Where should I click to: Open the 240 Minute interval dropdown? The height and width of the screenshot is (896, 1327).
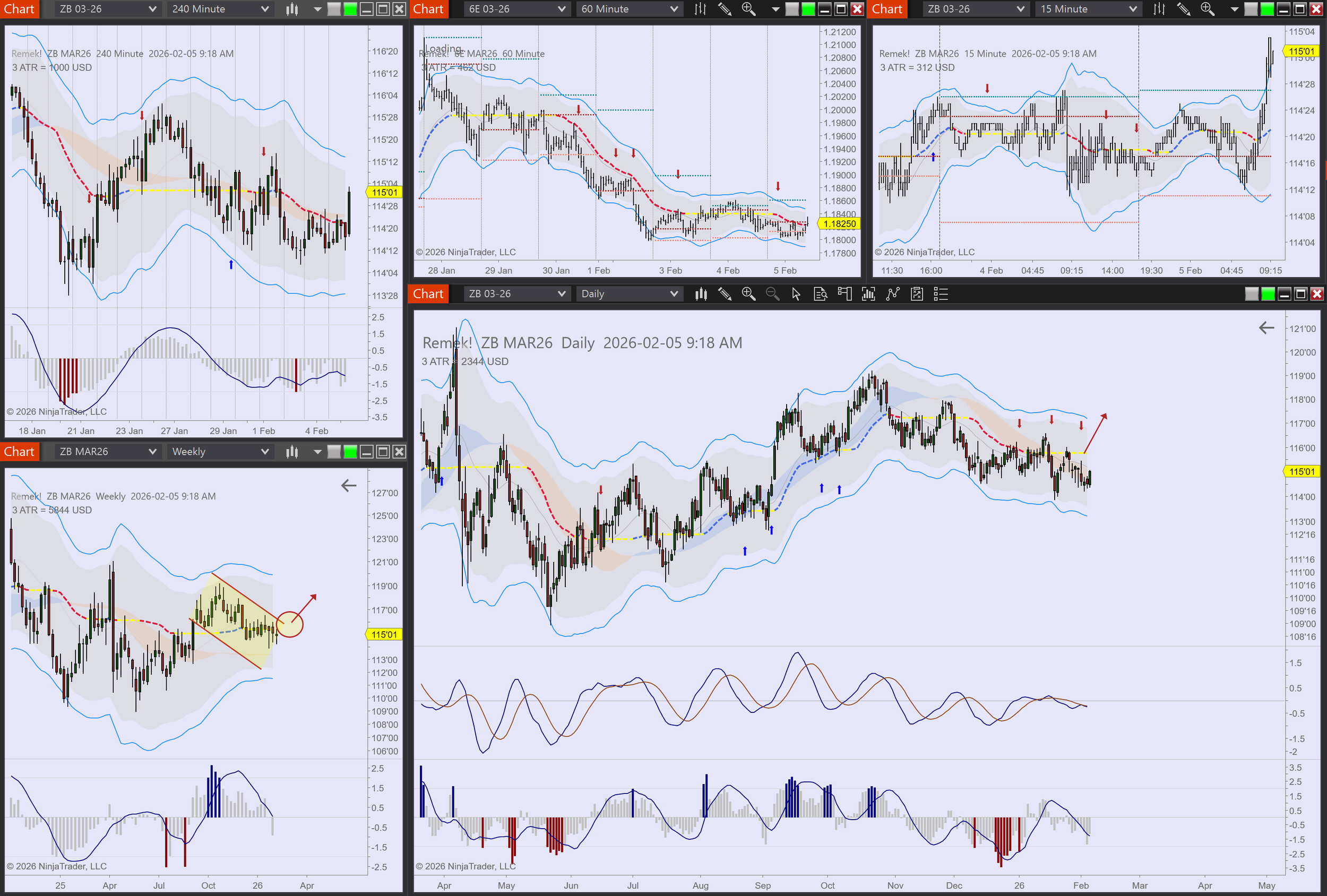(220, 9)
